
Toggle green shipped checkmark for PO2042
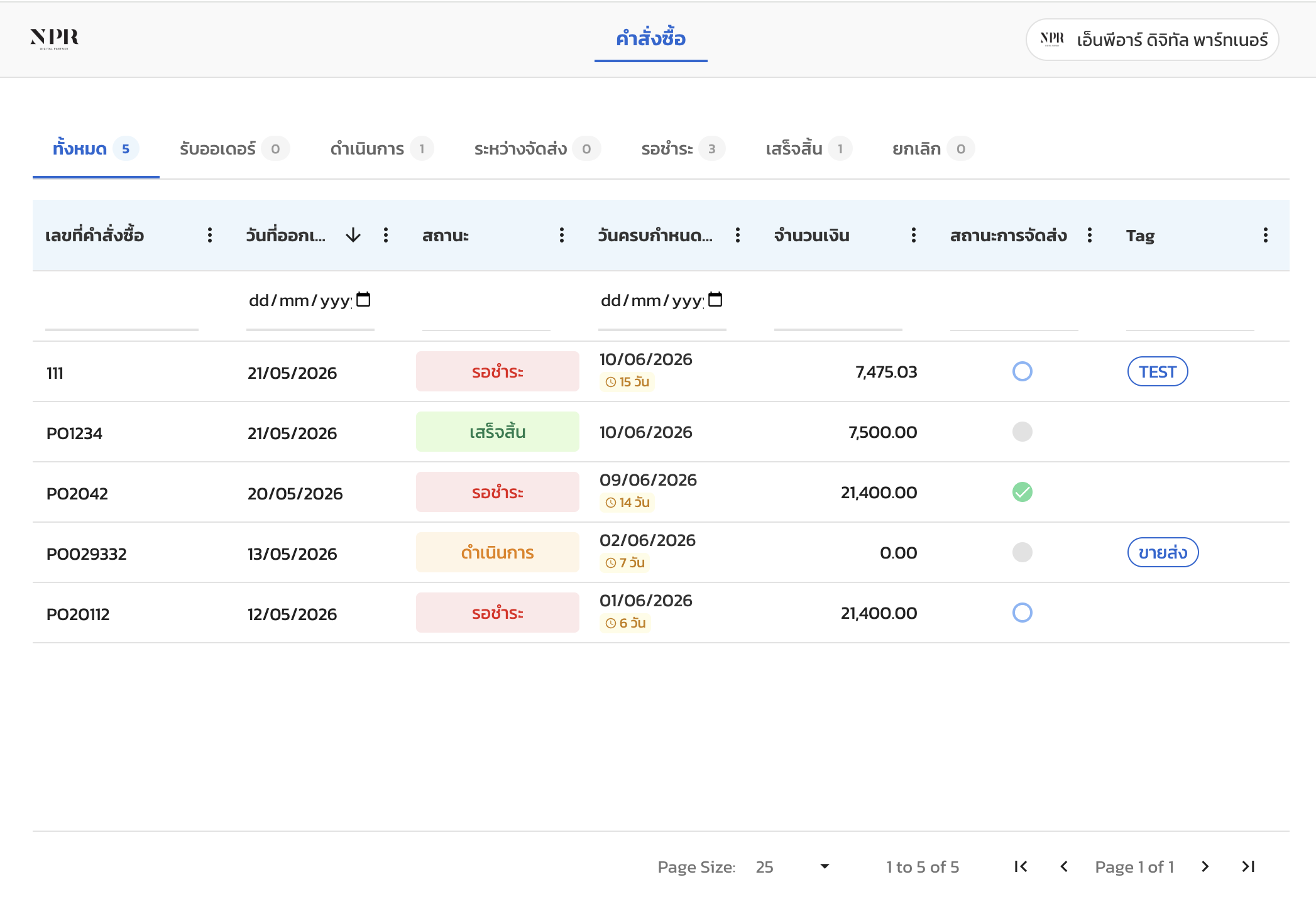point(1023,492)
